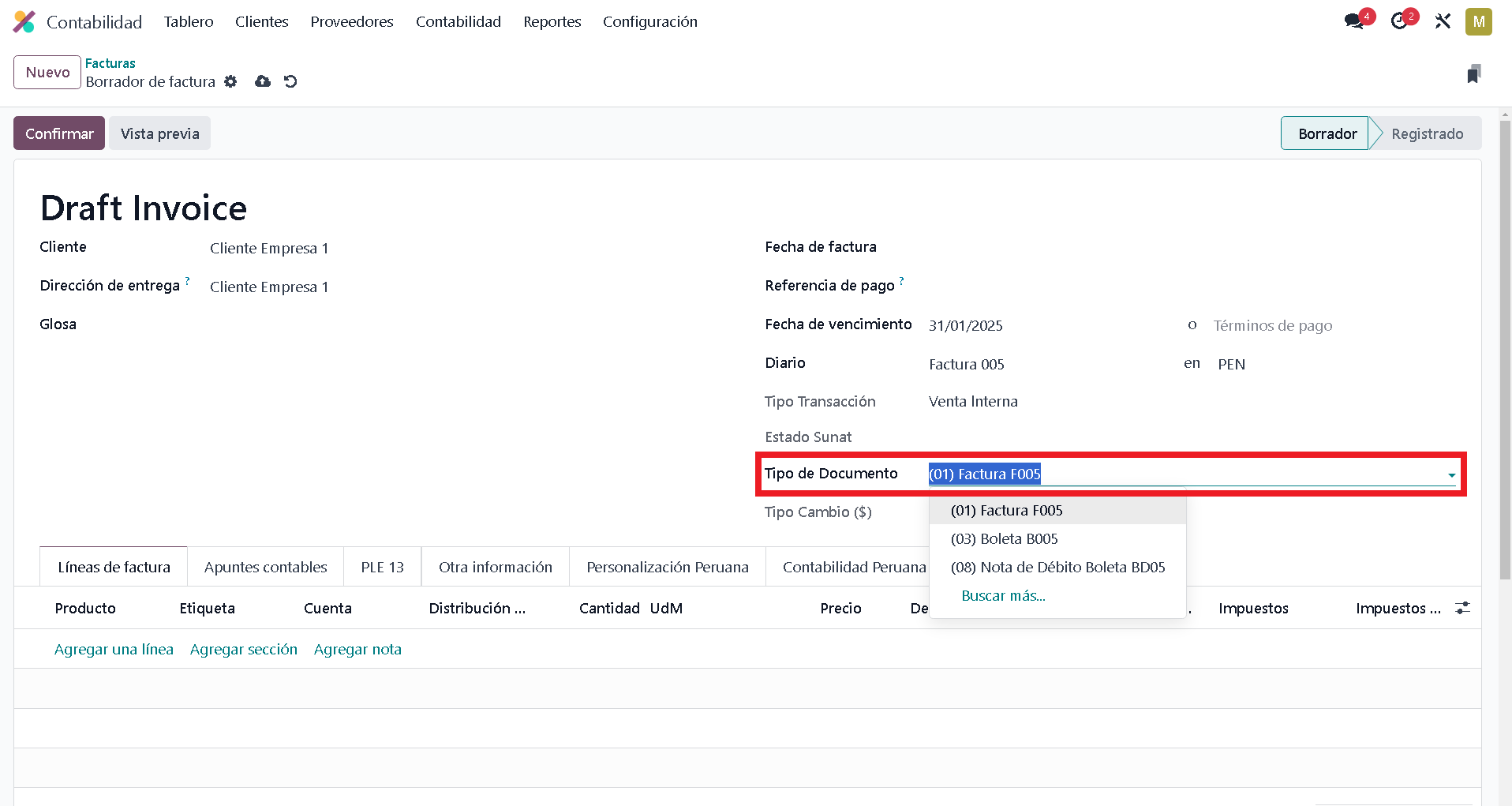Switch to Líneas de factura tab

click(114, 567)
